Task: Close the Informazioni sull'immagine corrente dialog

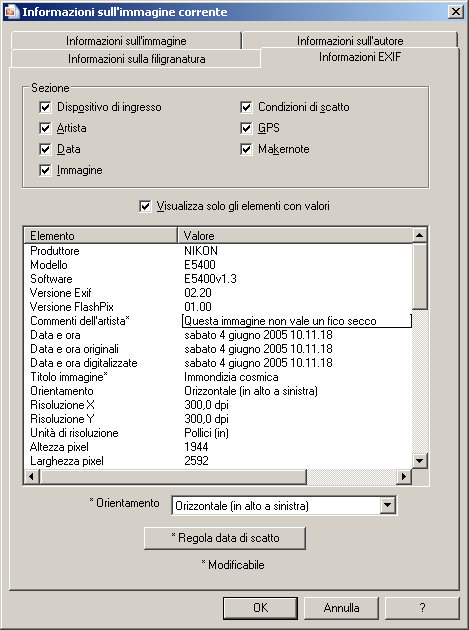Action: [x=455, y=12]
